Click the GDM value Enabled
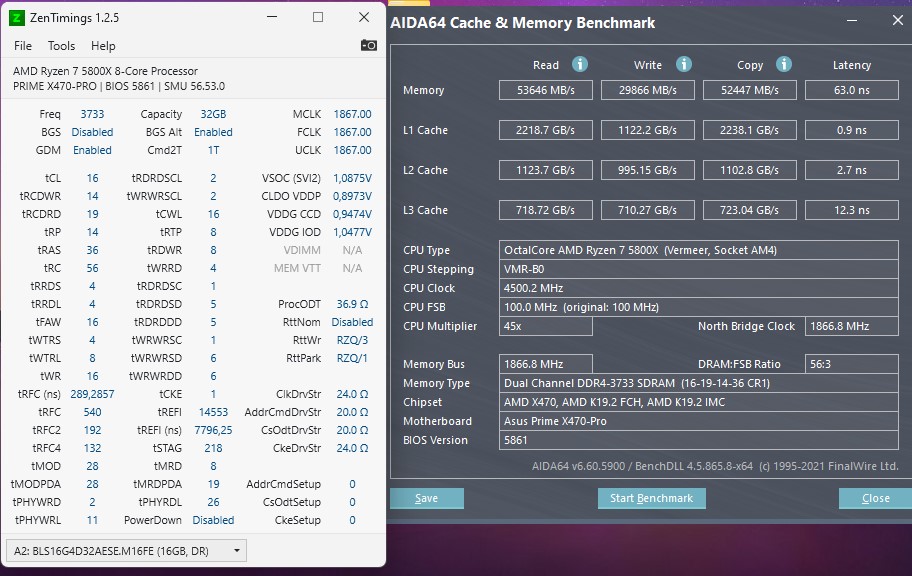The image size is (912, 576). 92,150
